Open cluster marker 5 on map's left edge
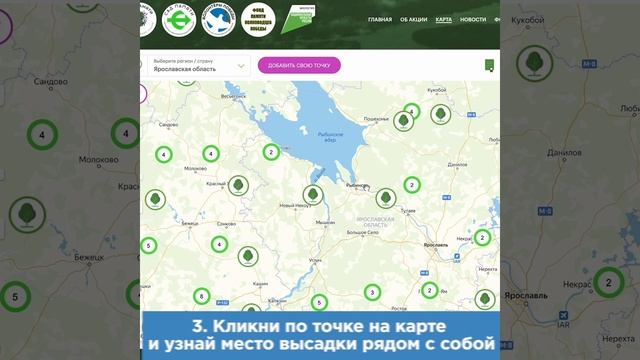640x360 pixels. point(149,246)
